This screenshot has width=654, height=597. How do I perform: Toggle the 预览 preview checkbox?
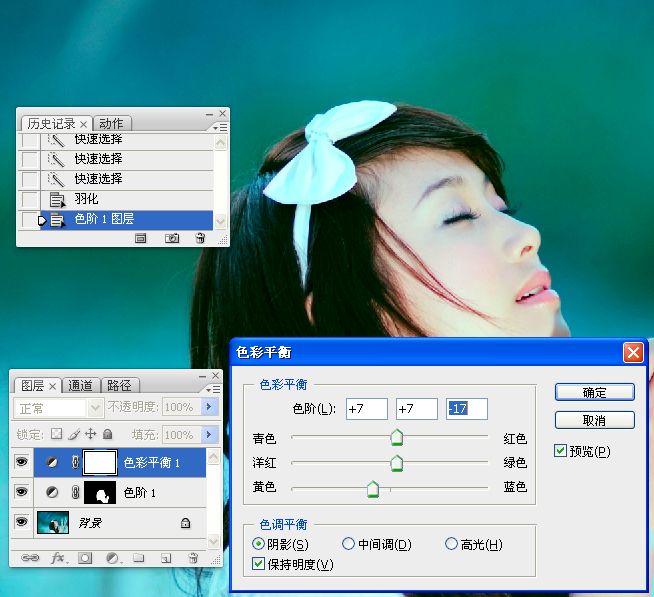pos(560,452)
